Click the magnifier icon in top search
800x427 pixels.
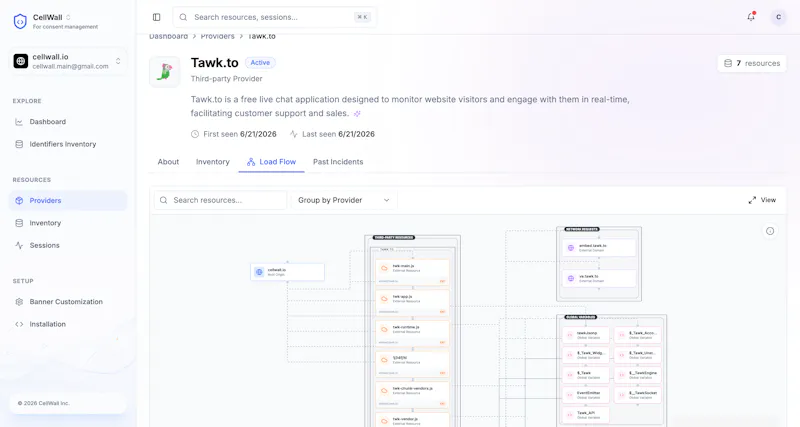[x=183, y=17]
